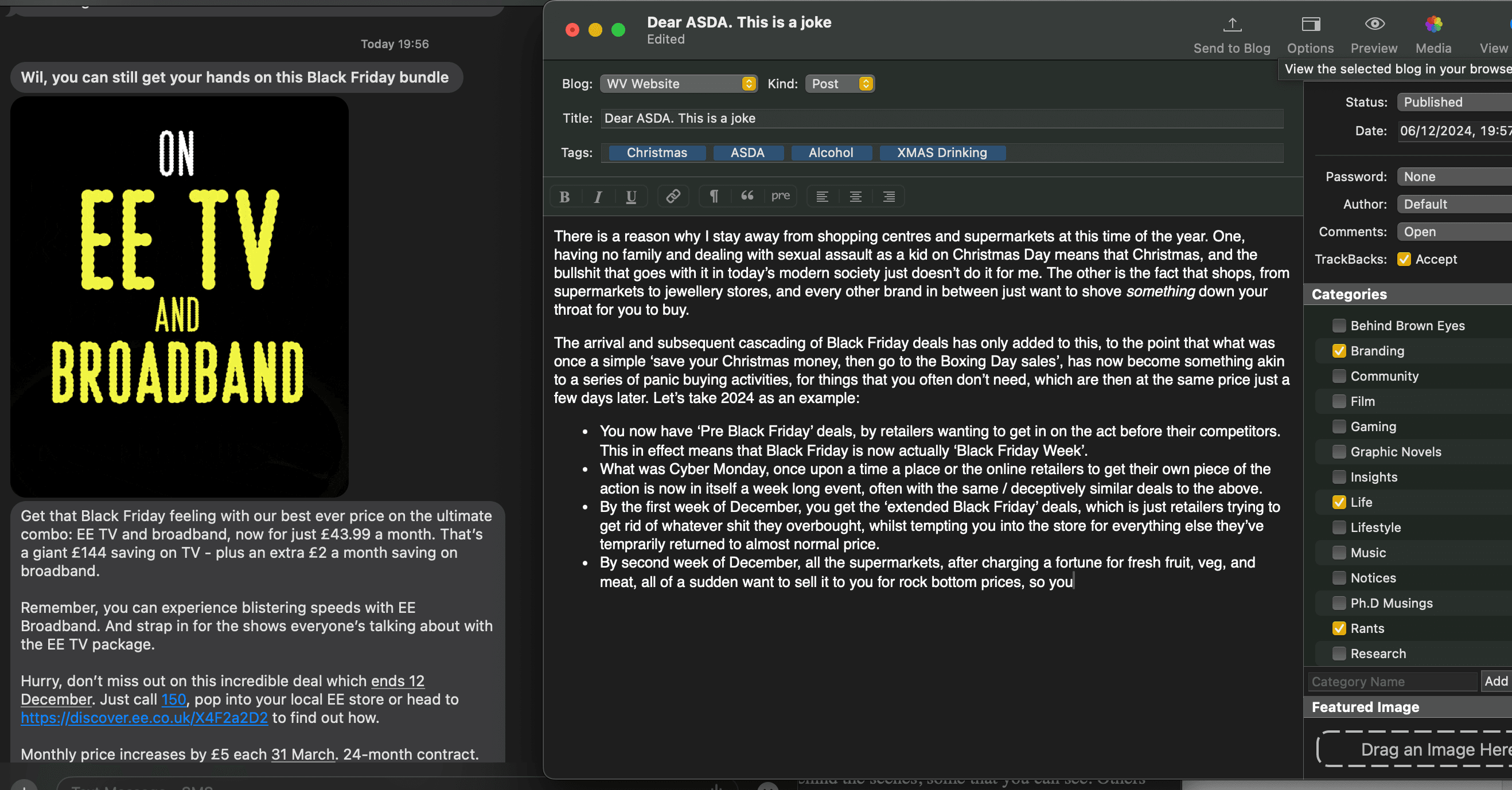The width and height of the screenshot is (1512, 790).
Task: Toggle bold formatting in the editor toolbar
Action: click(564, 197)
